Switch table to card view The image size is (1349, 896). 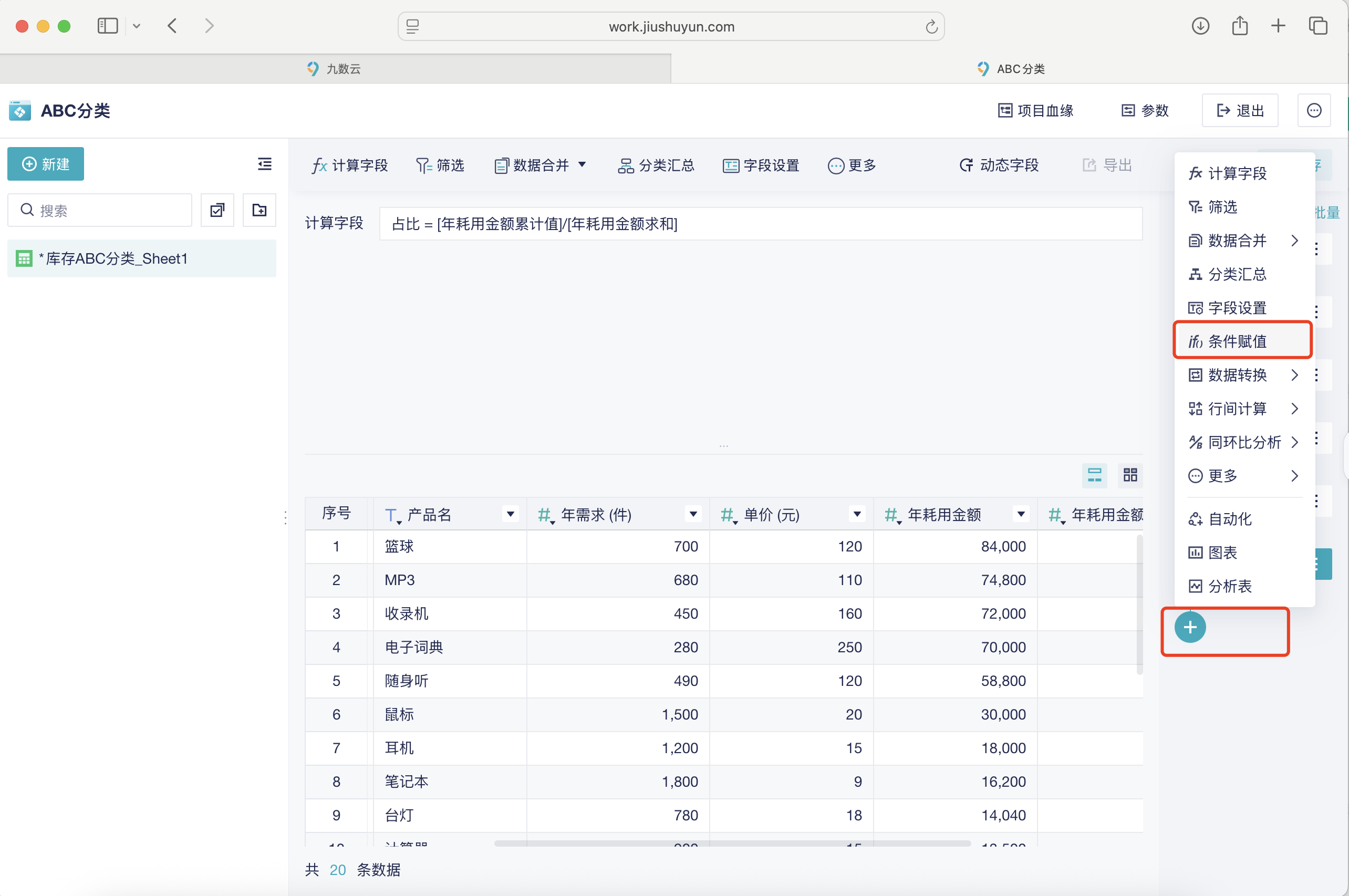1130,475
